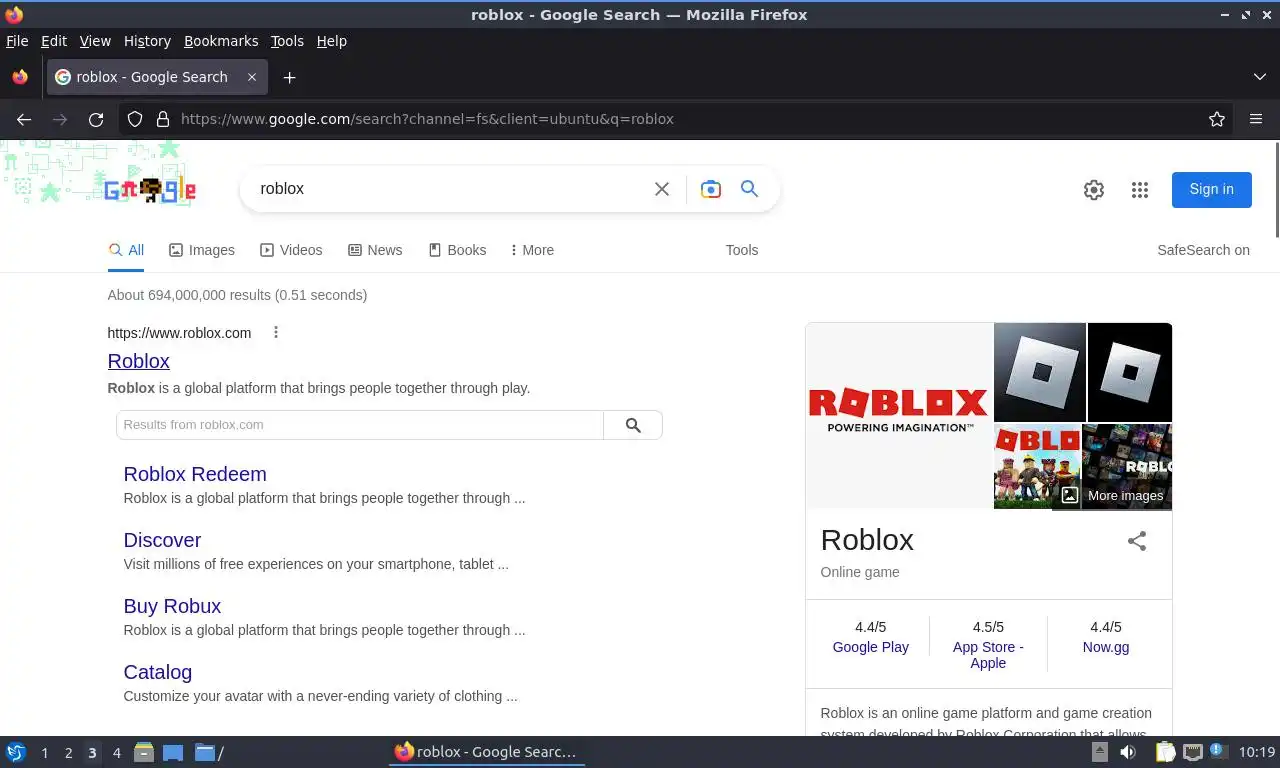Open the Google apps grid icon
This screenshot has height=768, width=1280.
click(x=1140, y=190)
